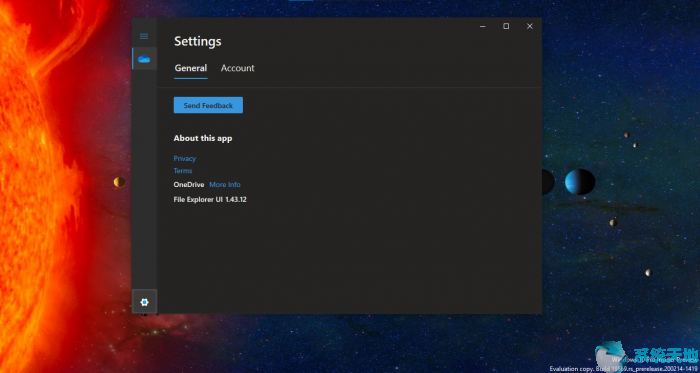Screen dimensions: 700x373
Task: Minimize the Settings window
Action: (x=483, y=26)
